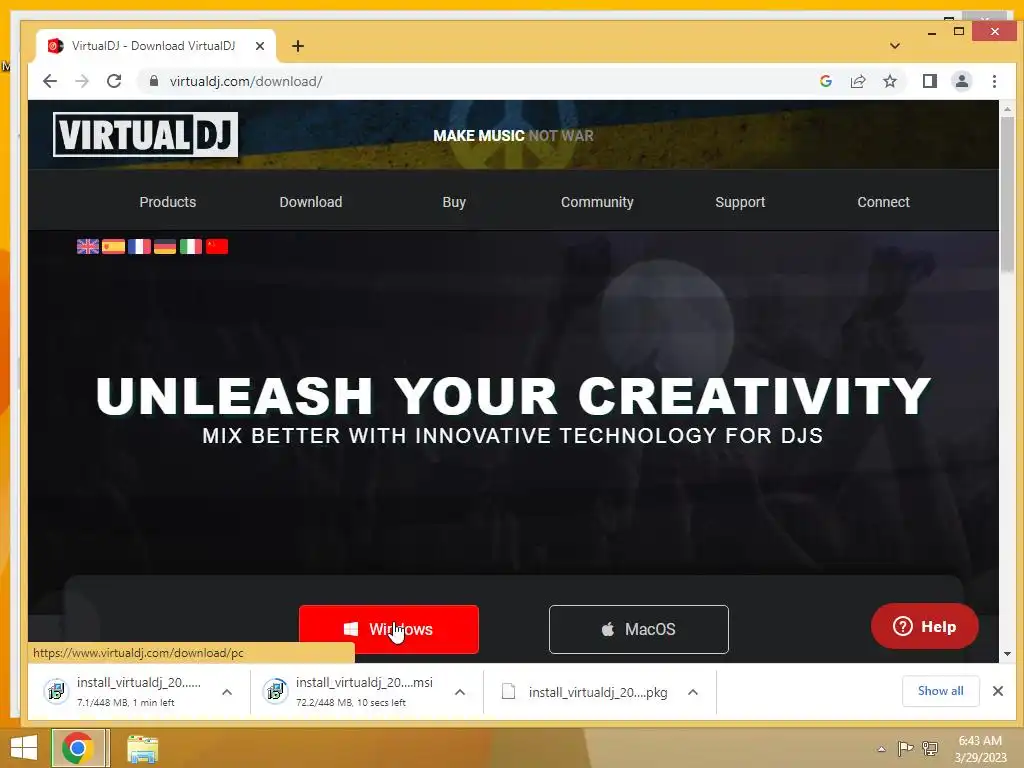Click the Google icon in address bar

pyautogui.click(x=825, y=81)
